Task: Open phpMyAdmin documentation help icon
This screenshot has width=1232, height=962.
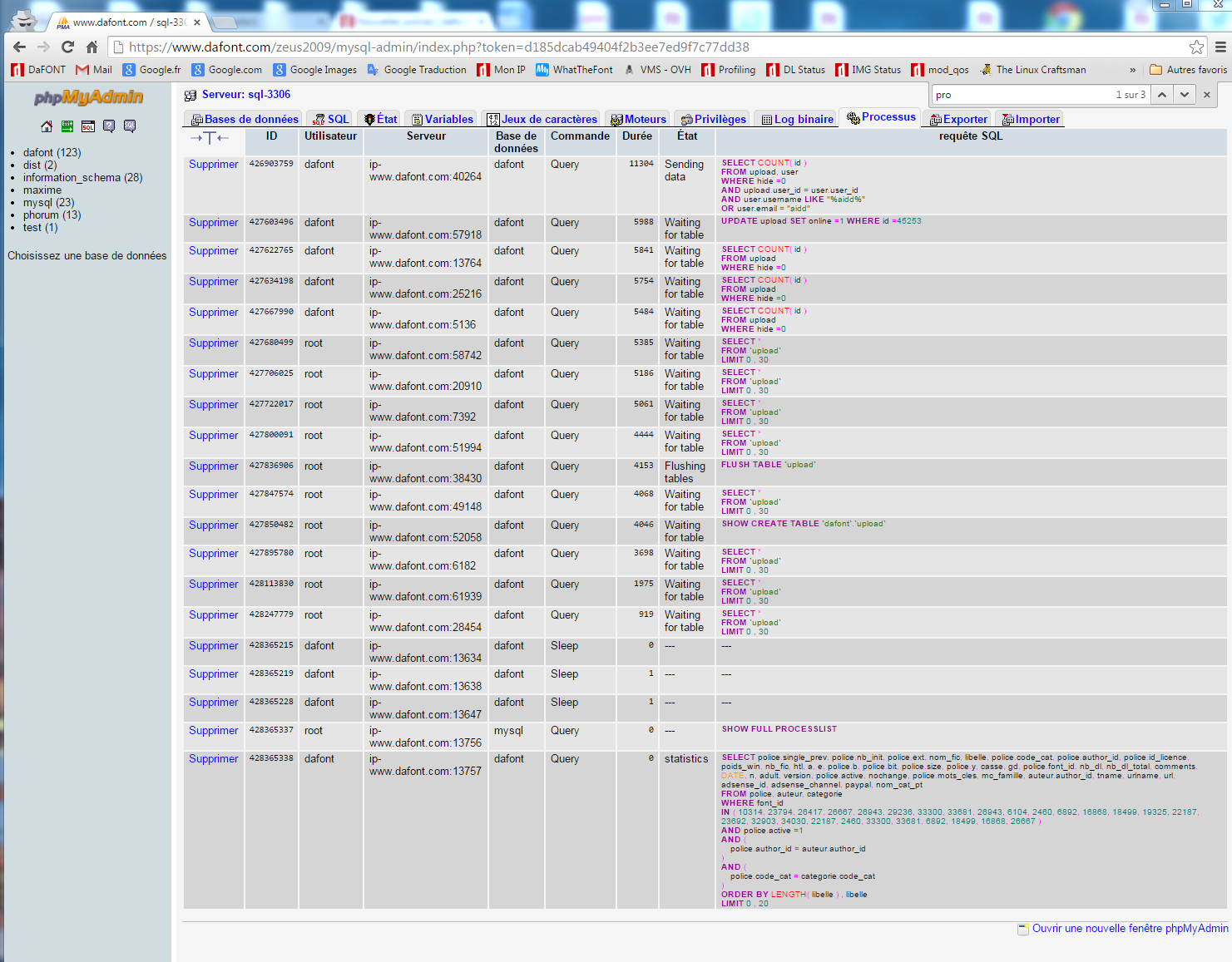Action: point(109,126)
